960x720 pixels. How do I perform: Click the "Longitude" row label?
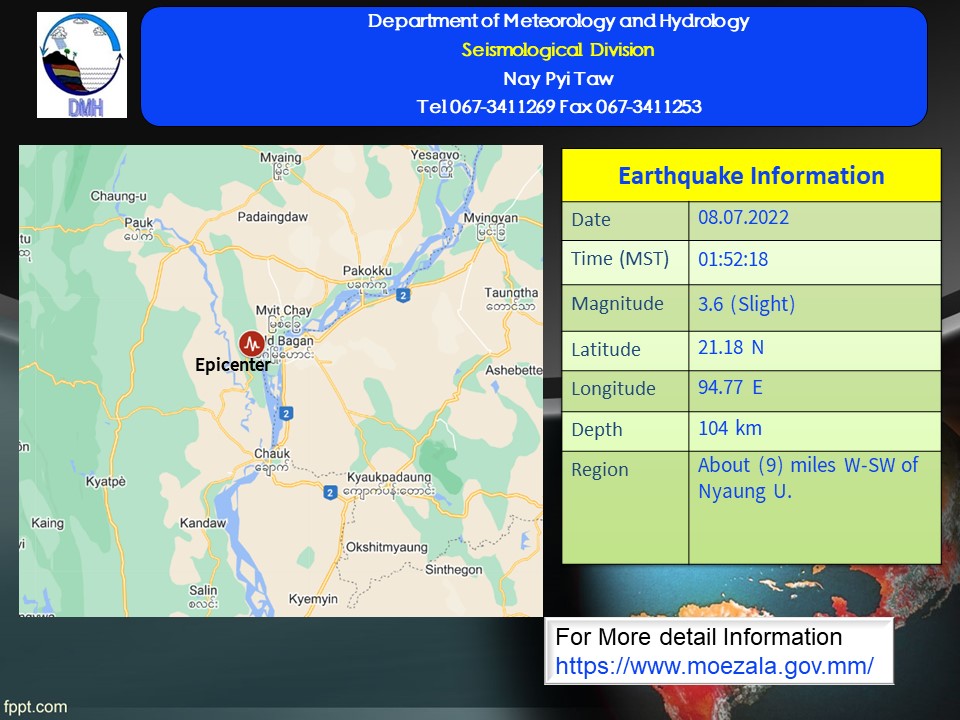coord(613,389)
